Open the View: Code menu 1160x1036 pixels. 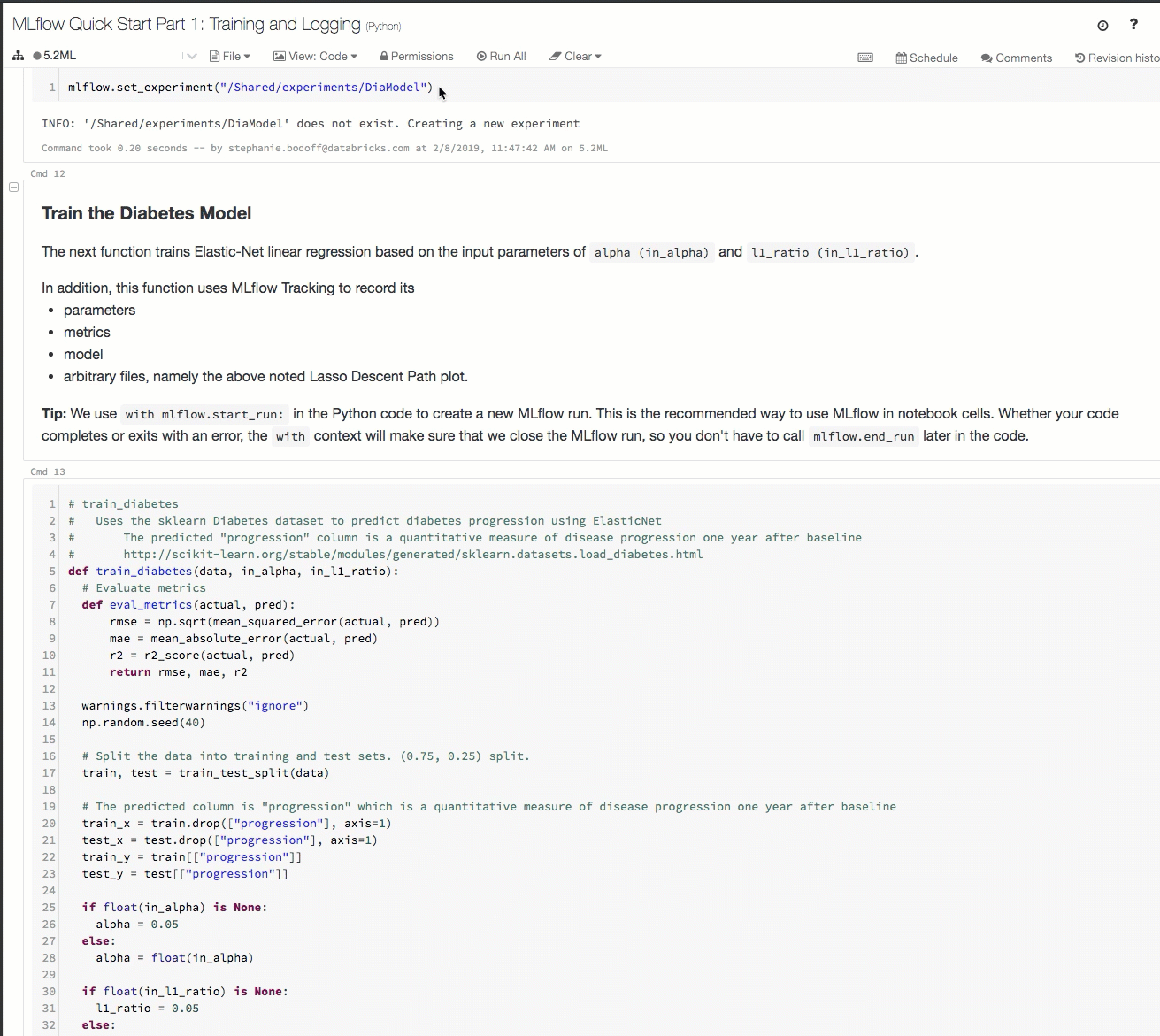[x=316, y=57]
